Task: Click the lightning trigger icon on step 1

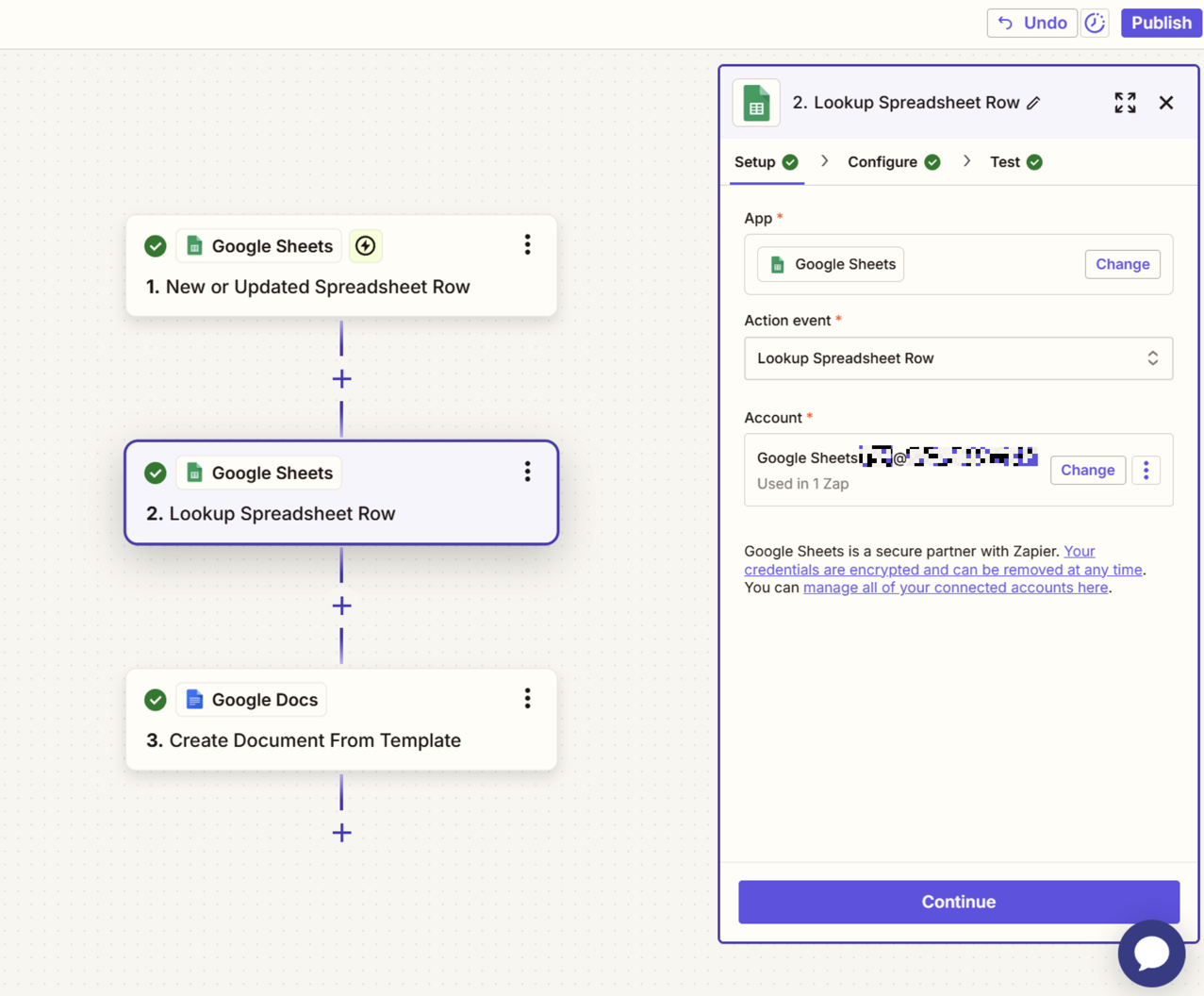Action: tap(365, 246)
